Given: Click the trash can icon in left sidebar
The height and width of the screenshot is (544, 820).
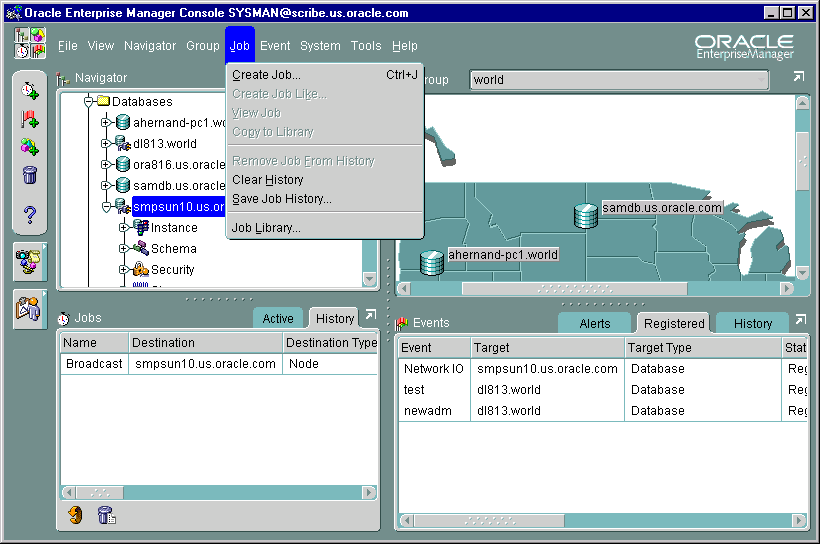Looking at the screenshot, I should click(30, 176).
